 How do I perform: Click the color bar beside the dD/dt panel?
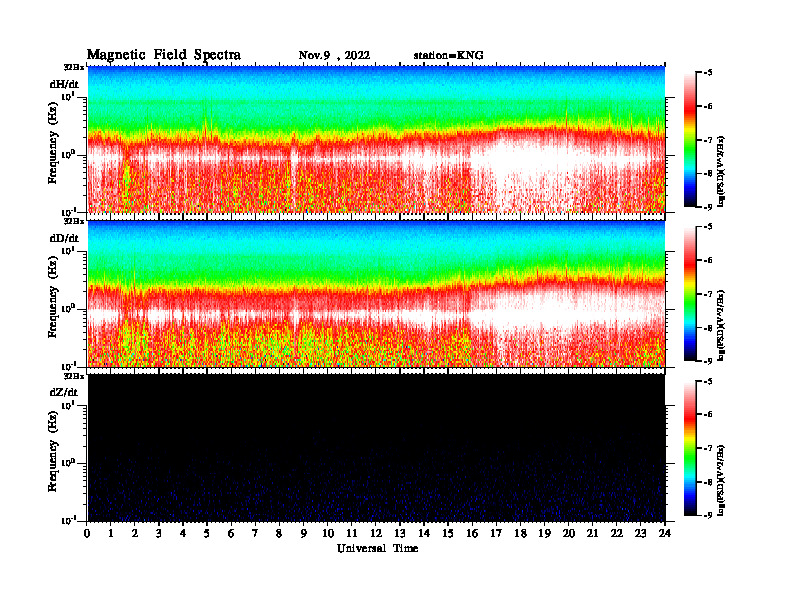(690, 294)
